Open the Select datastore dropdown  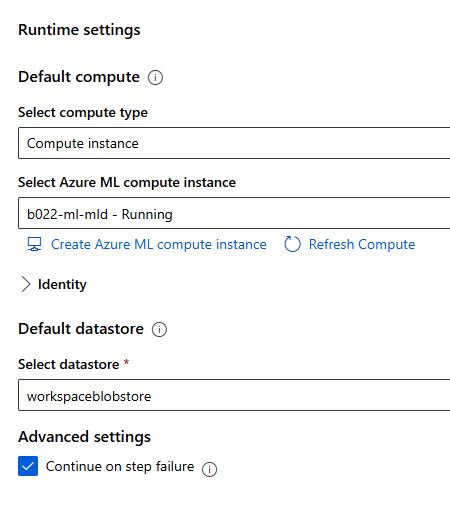[234, 395]
